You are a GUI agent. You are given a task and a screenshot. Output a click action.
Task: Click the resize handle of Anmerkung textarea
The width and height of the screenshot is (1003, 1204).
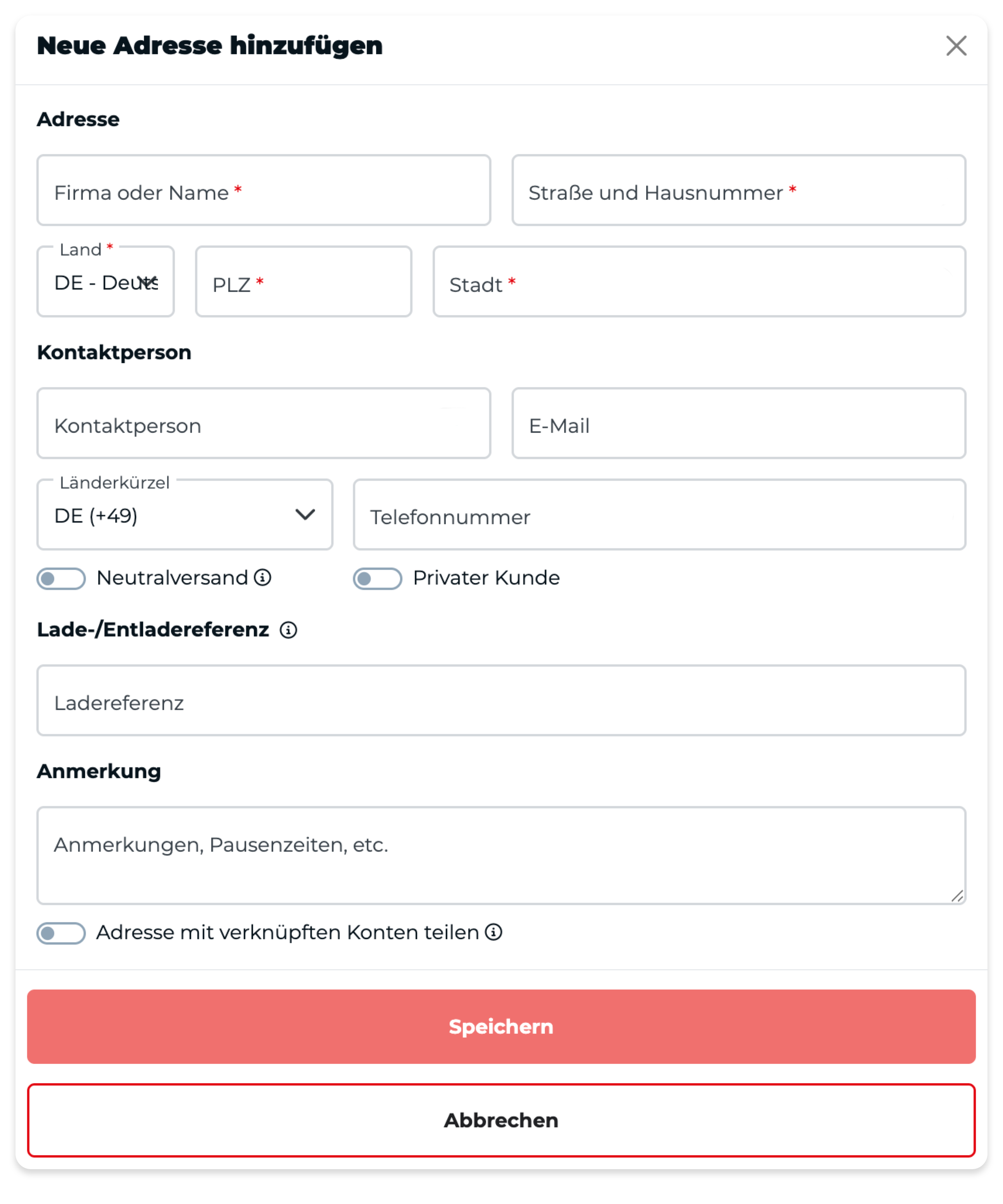tap(957, 895)
